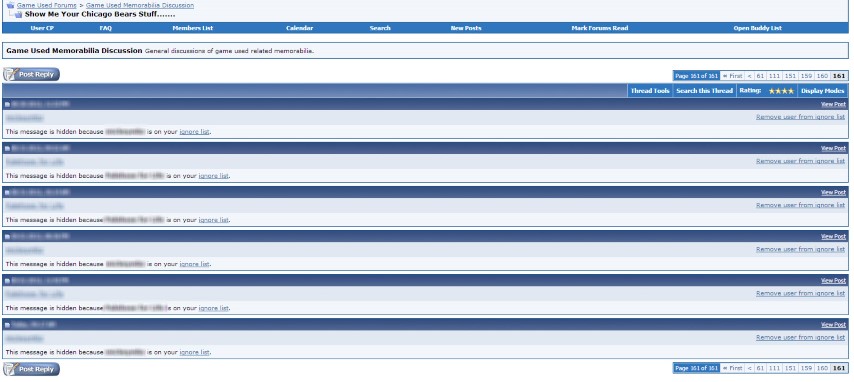Remove second post's user from ignore list

[x=800, y=161]
